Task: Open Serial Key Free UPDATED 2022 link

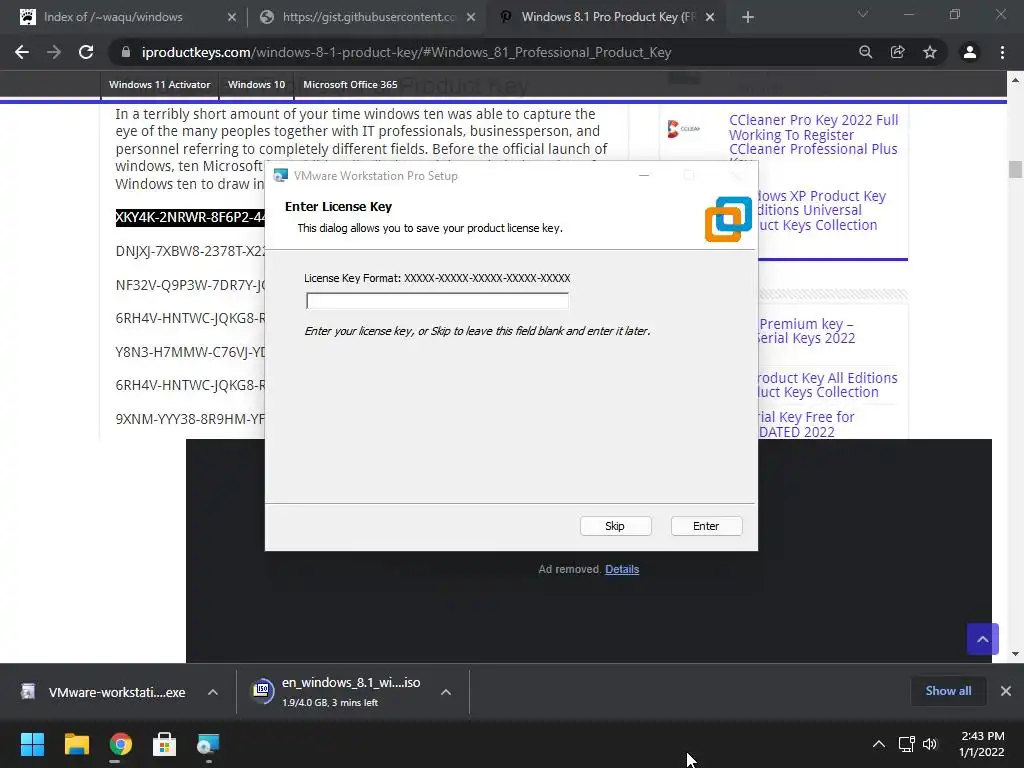Action: pyautogui.click(x=807, y=424)
